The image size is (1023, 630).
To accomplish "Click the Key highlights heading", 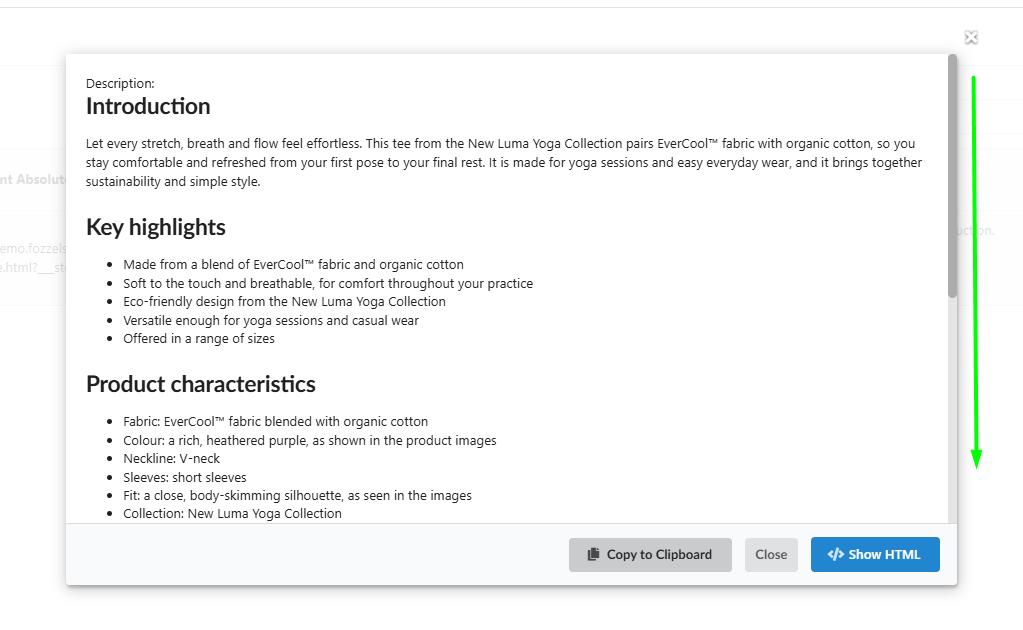I will tap(156, 227).
